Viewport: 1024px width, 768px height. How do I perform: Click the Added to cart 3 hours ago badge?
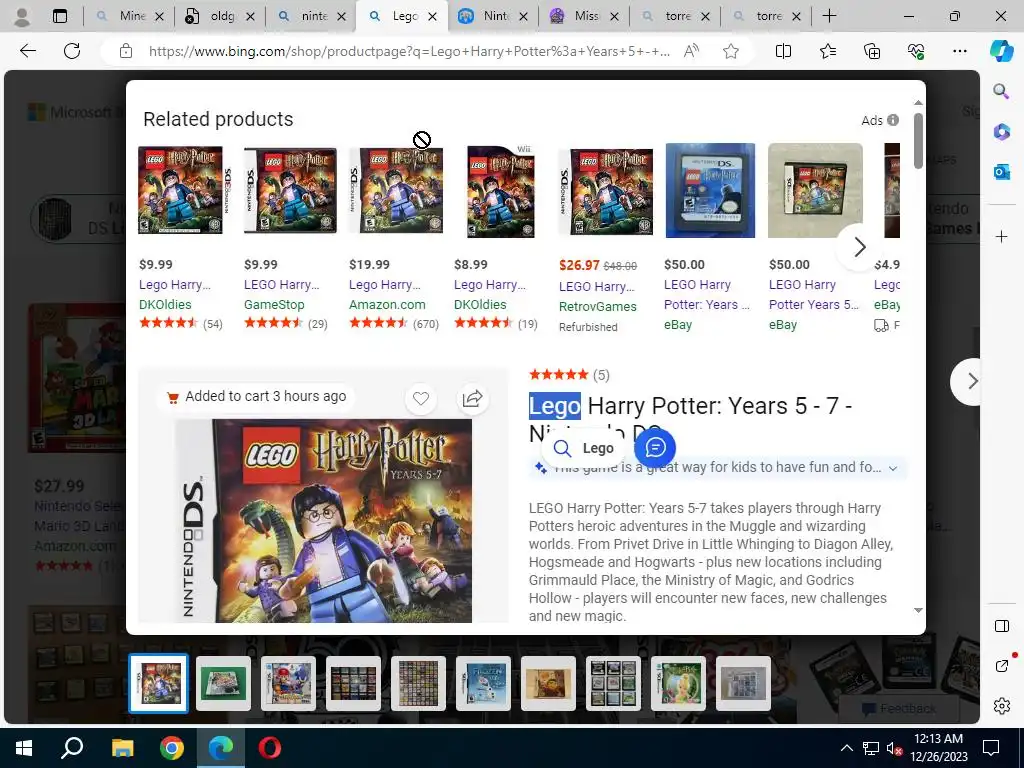pyautogui.click(x=256, y=396)
